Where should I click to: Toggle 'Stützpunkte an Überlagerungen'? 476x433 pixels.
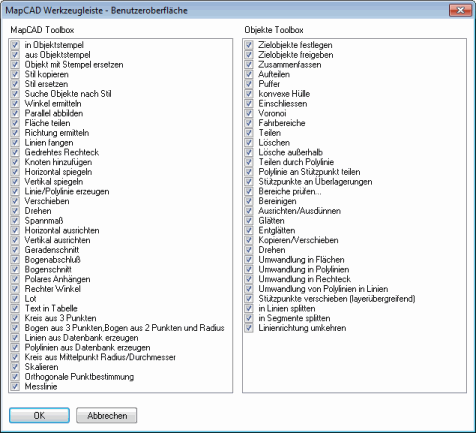(x=249, y=181)
